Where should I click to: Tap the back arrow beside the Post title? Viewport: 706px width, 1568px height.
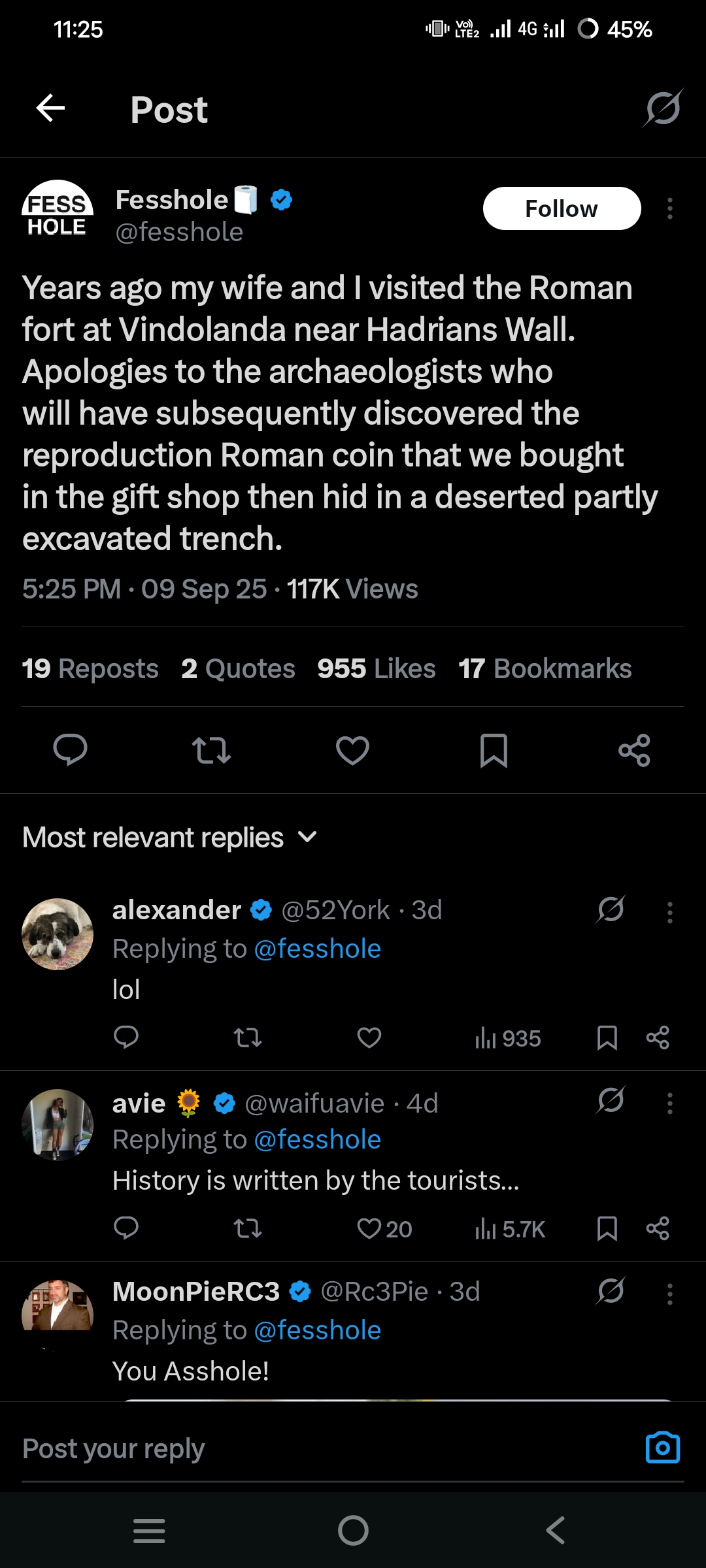coord(50,108)
